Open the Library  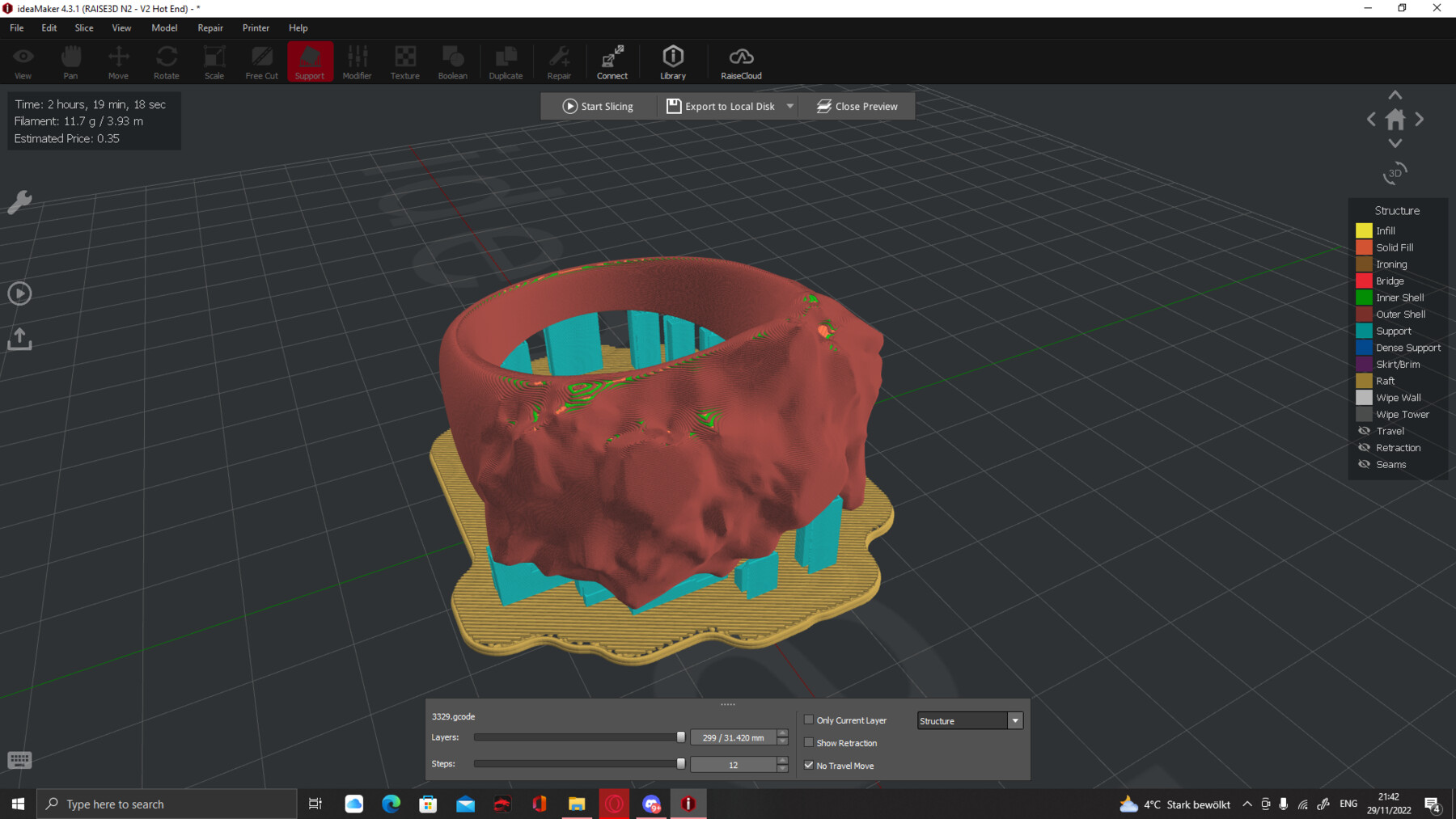tap(672, 61)
